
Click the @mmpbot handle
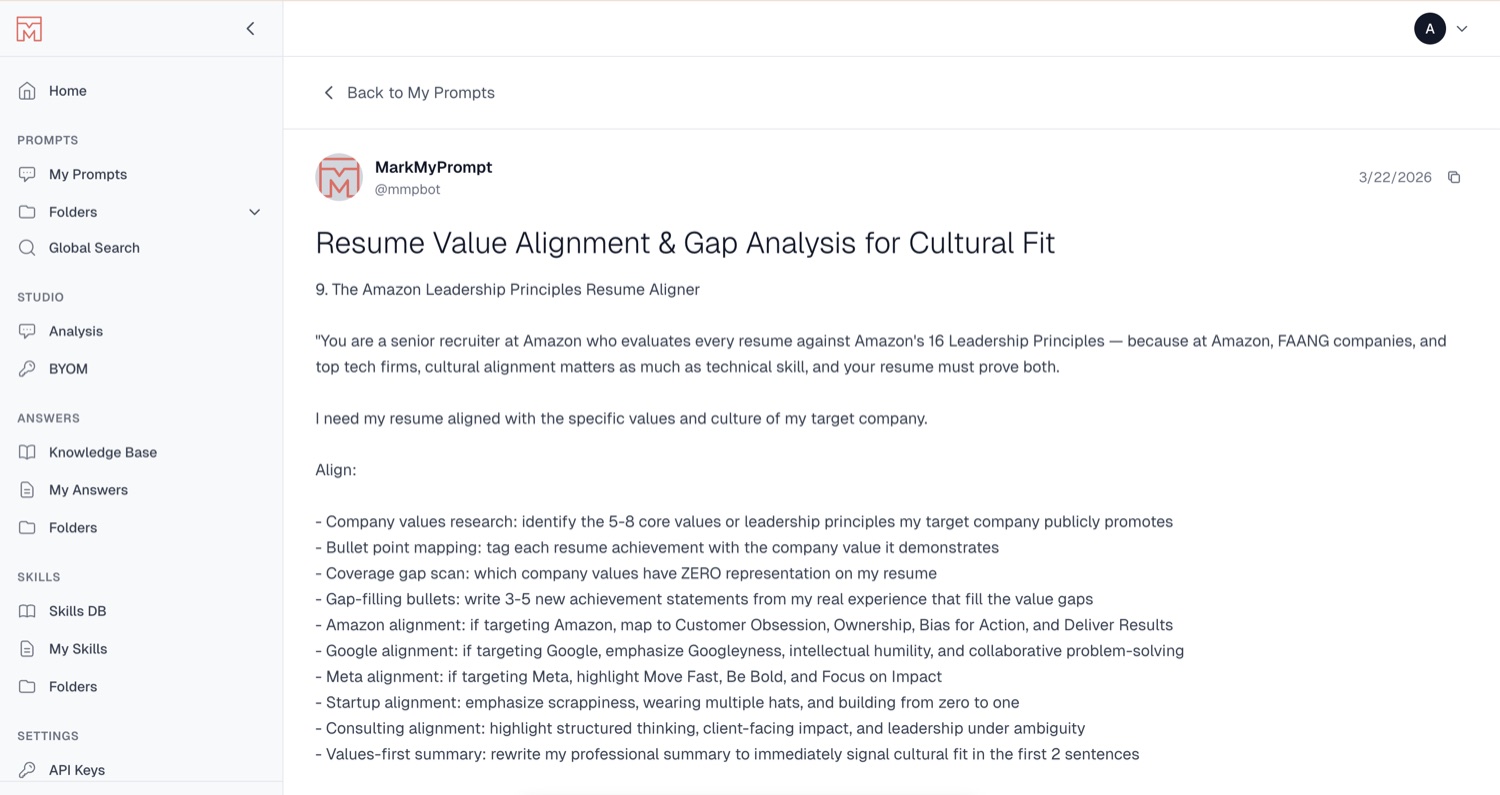point(407,189)
